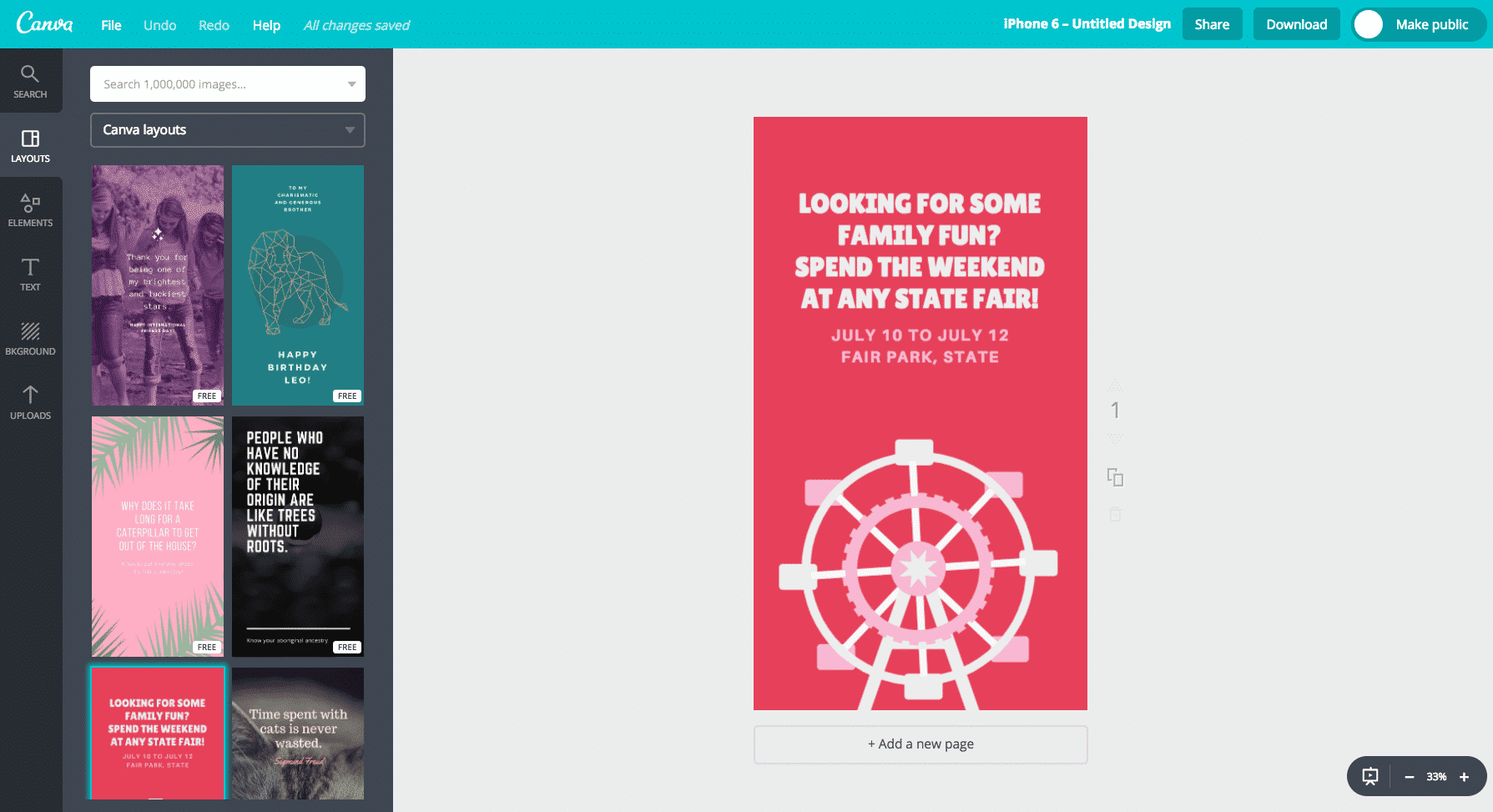Viewport: 1493px width, 812px height.
Task: Open the search images dropdown arrow
Action: [351, 84]
